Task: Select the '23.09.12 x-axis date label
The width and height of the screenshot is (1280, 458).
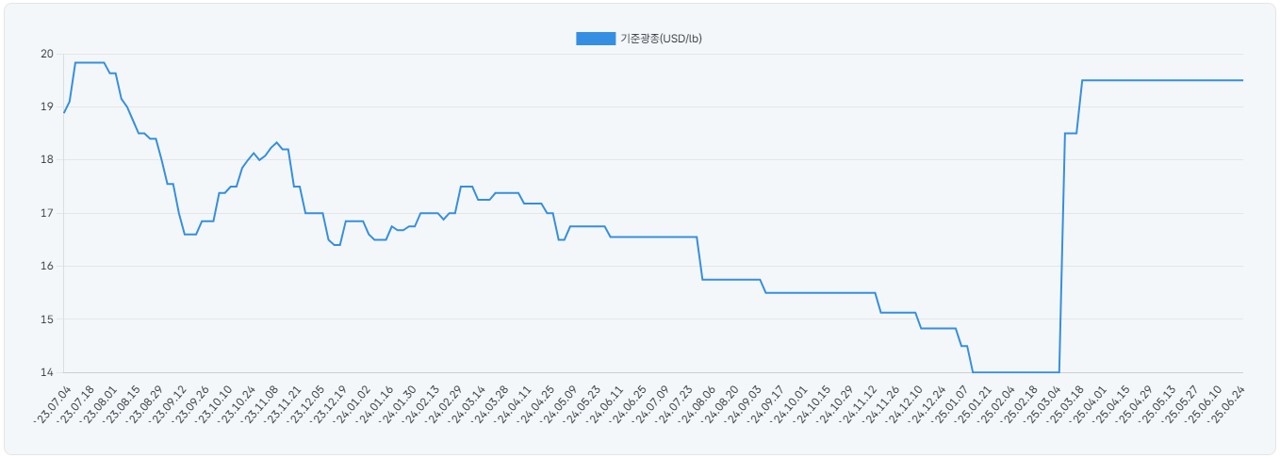Action: pyautogui.click(x=166, y=404)
